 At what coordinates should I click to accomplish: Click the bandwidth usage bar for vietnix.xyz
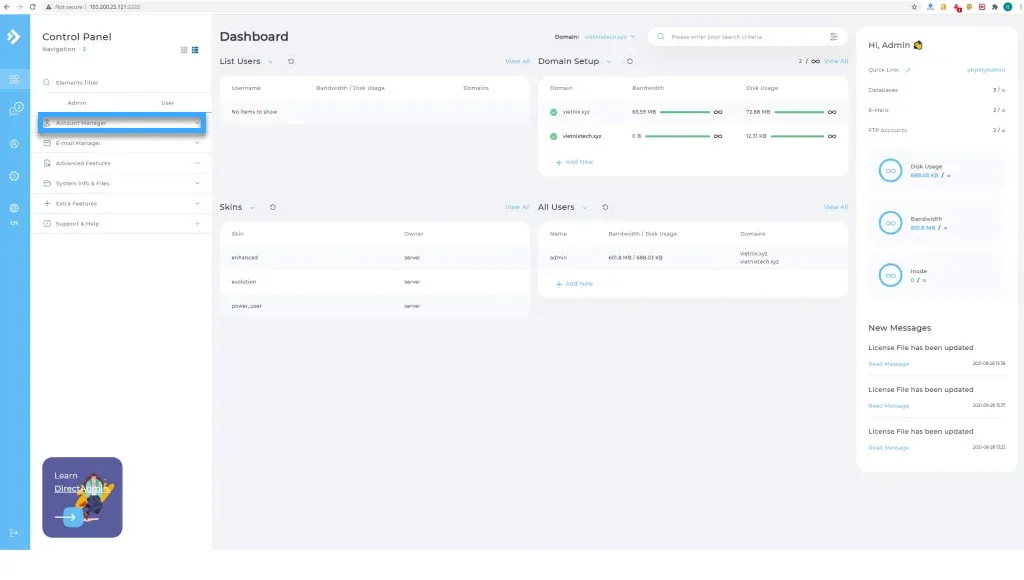(x=685, y=112)
